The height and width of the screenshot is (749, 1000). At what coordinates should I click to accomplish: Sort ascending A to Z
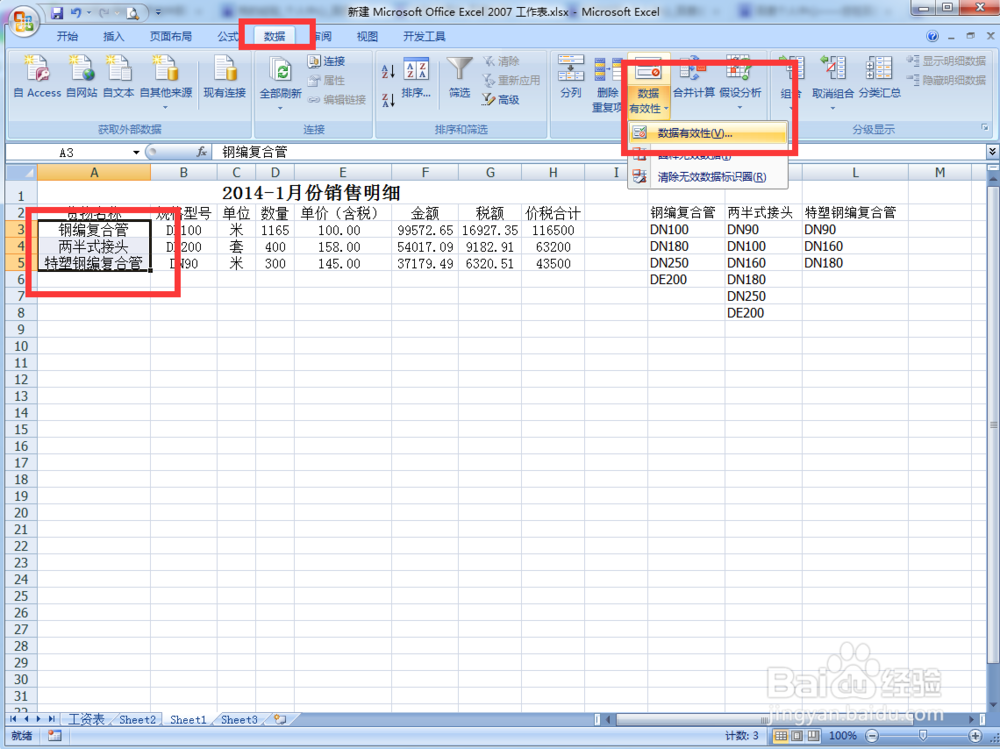pos(388,70)
